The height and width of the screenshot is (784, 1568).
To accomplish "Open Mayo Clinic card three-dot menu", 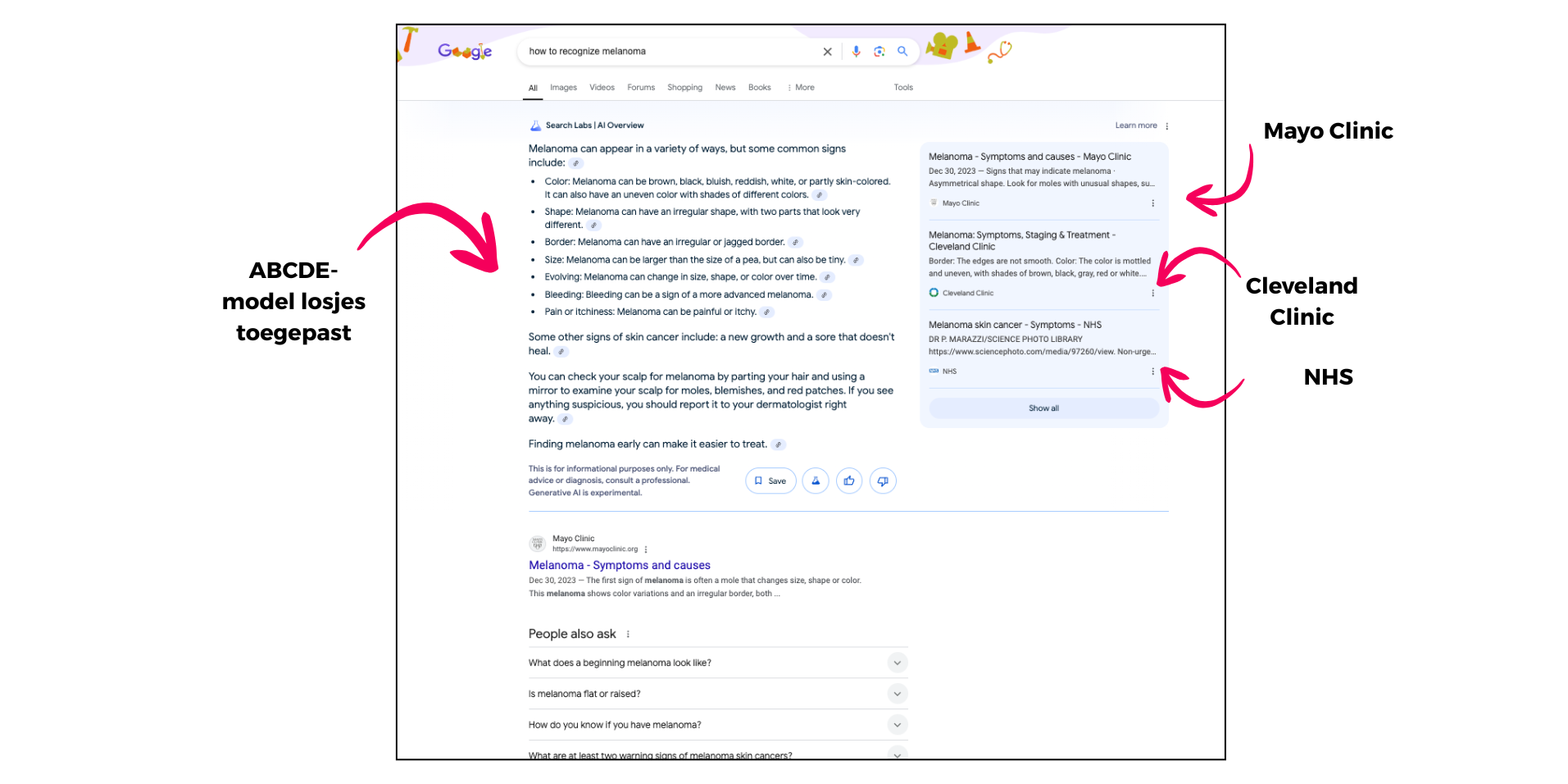I will [x=1152, y=203].
